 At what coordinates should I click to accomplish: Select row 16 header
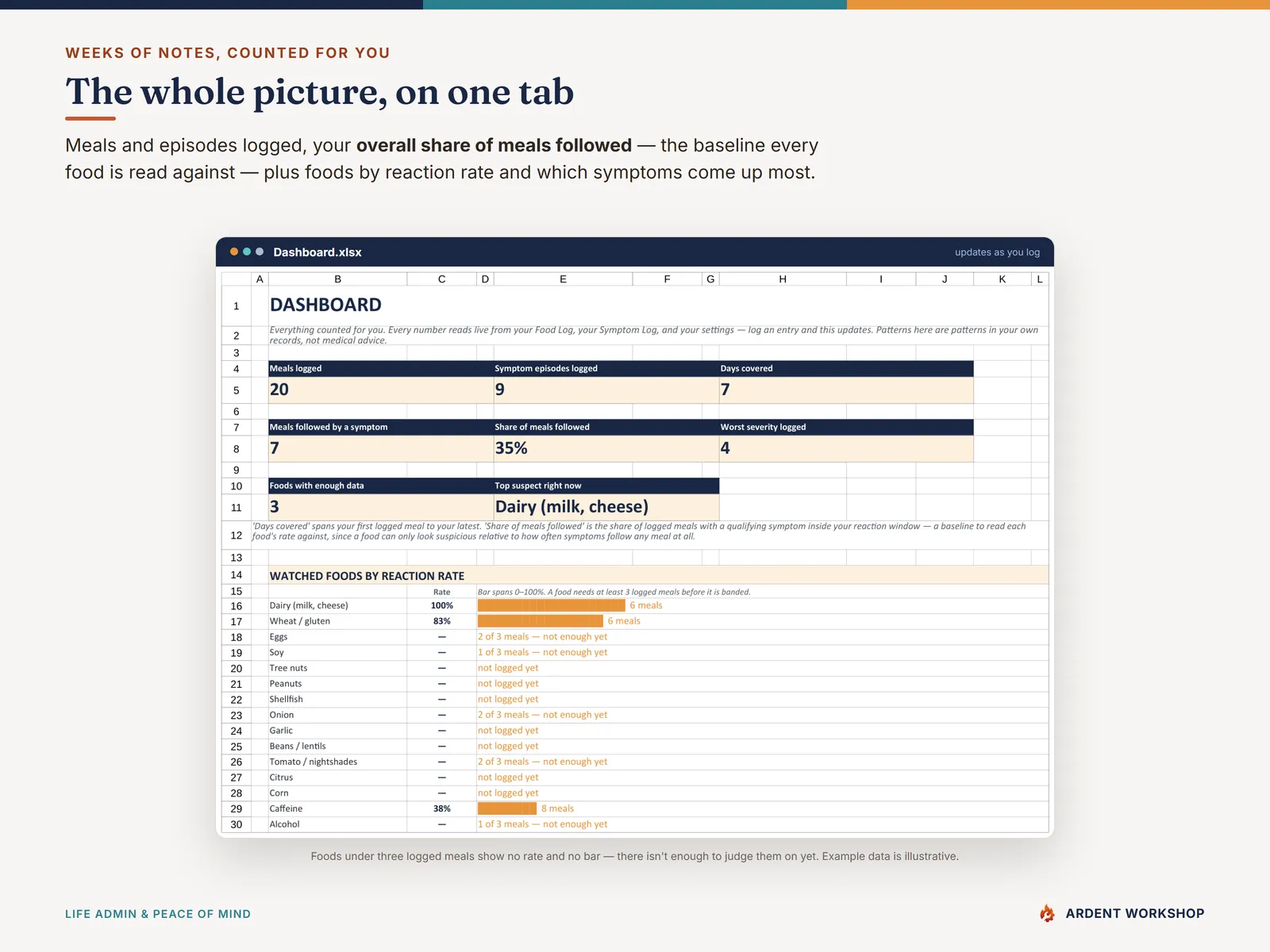236,606
